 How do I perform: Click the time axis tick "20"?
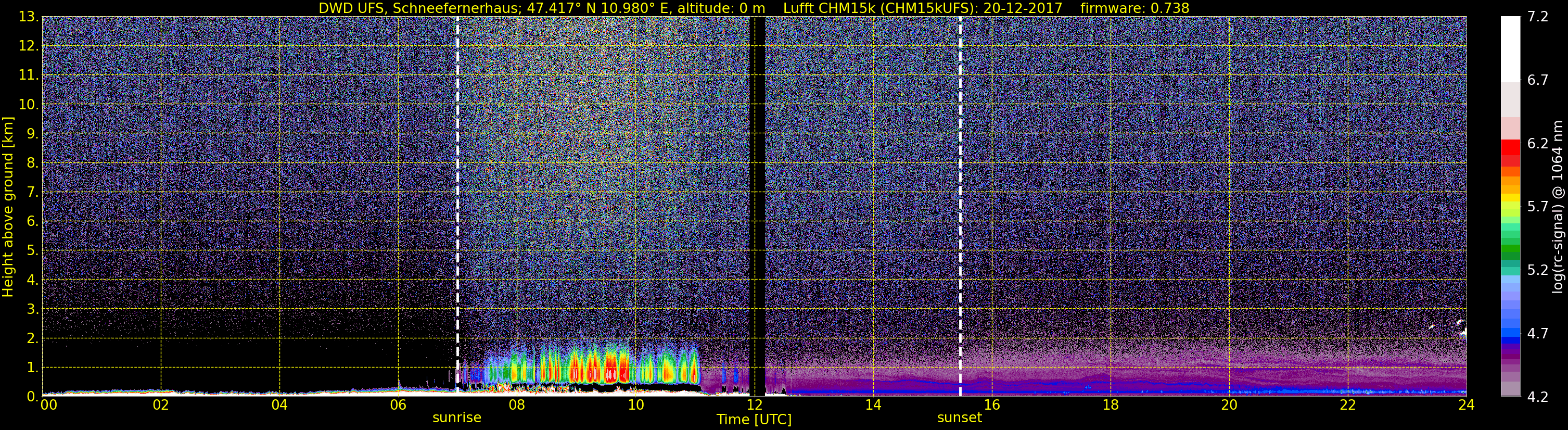pyautogui.click(x=1229, y=405)
